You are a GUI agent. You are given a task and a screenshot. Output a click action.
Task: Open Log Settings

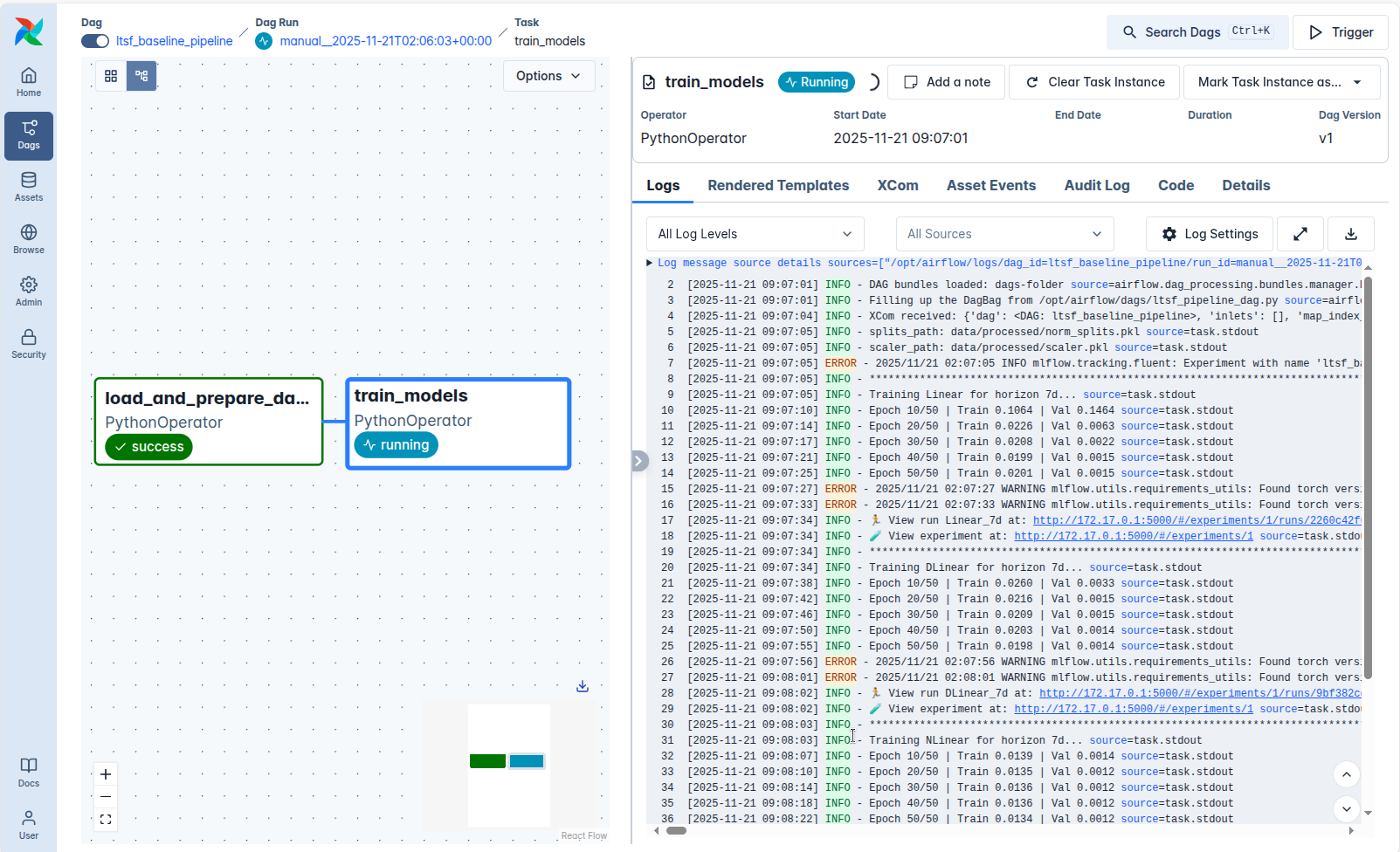pyautogui.click(x=1210, y=234)
